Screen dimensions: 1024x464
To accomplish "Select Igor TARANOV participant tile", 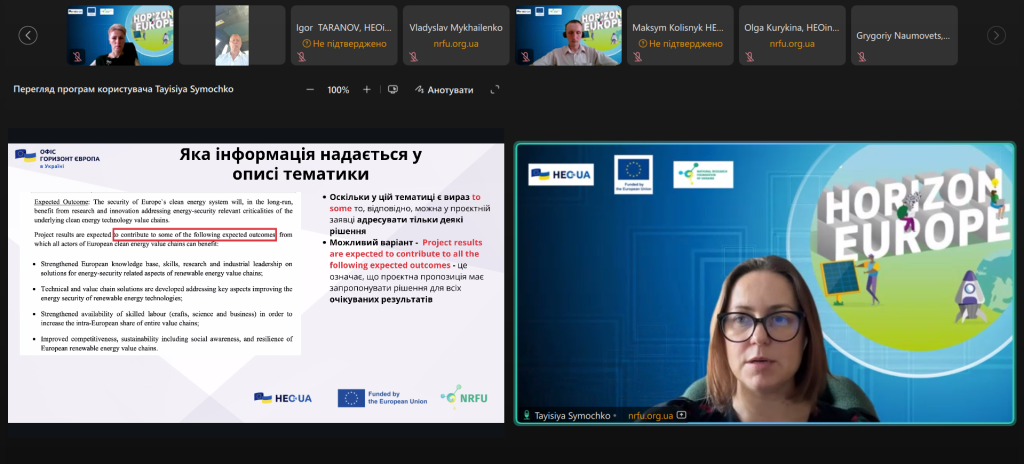I will coord(344,35).
